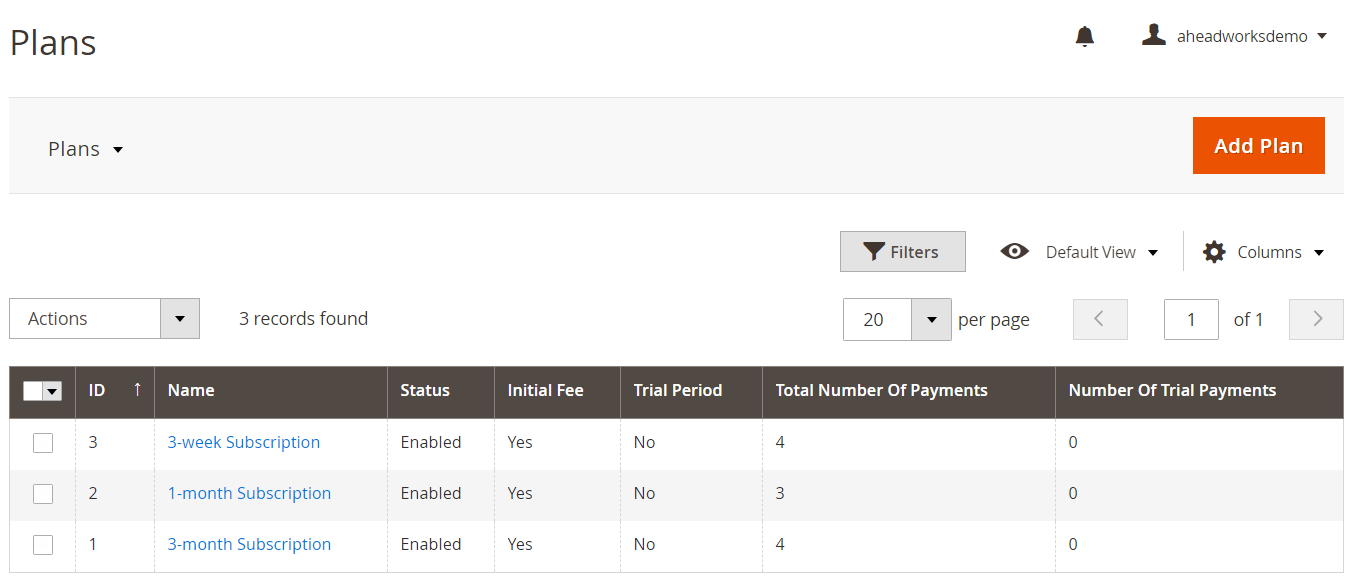This screenshot has height=584, width=1353.
Task: Open the notifications bell icon
Action: tap(1084, 37)
